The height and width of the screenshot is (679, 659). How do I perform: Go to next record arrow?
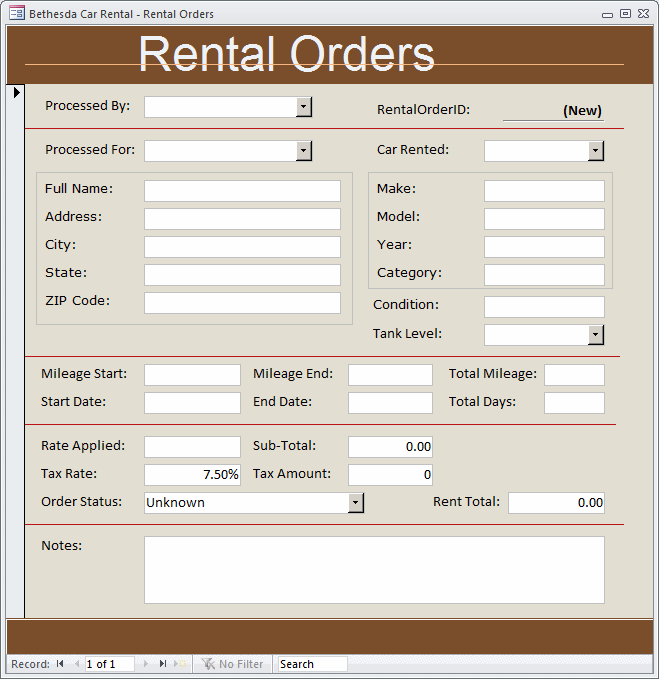pos(145,664)
